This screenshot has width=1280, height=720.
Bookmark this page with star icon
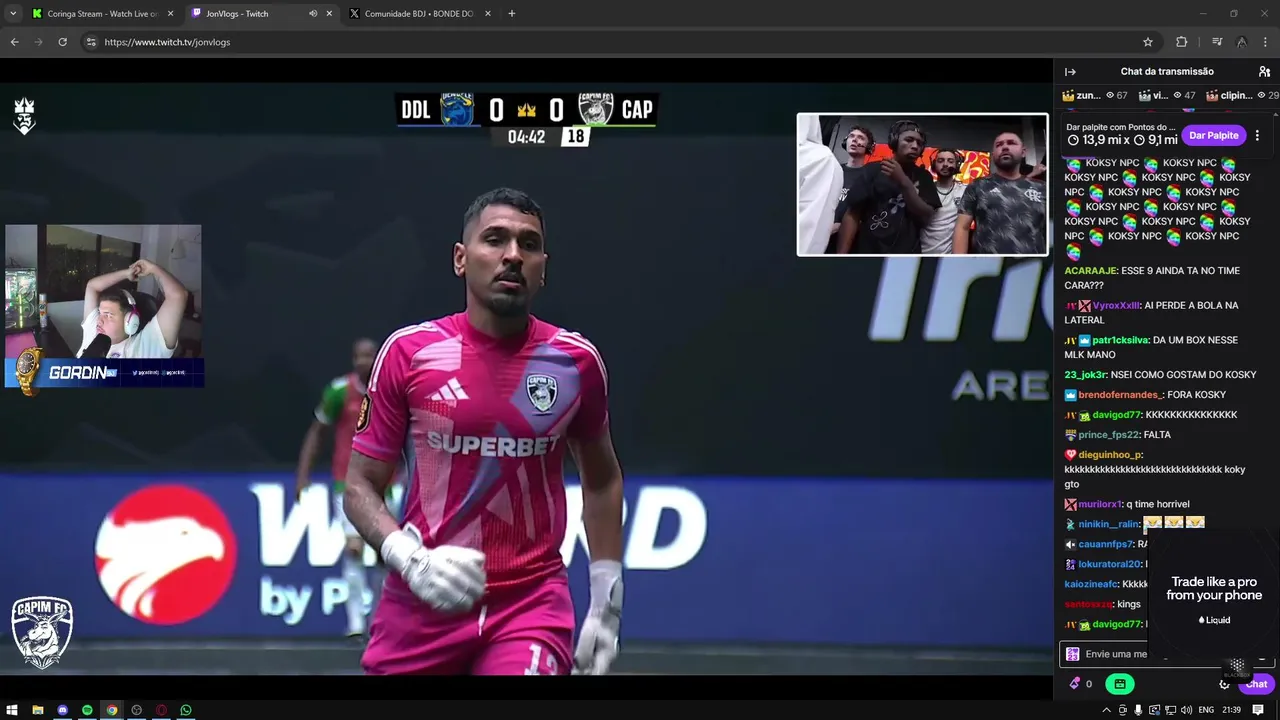pos(1148,42)
